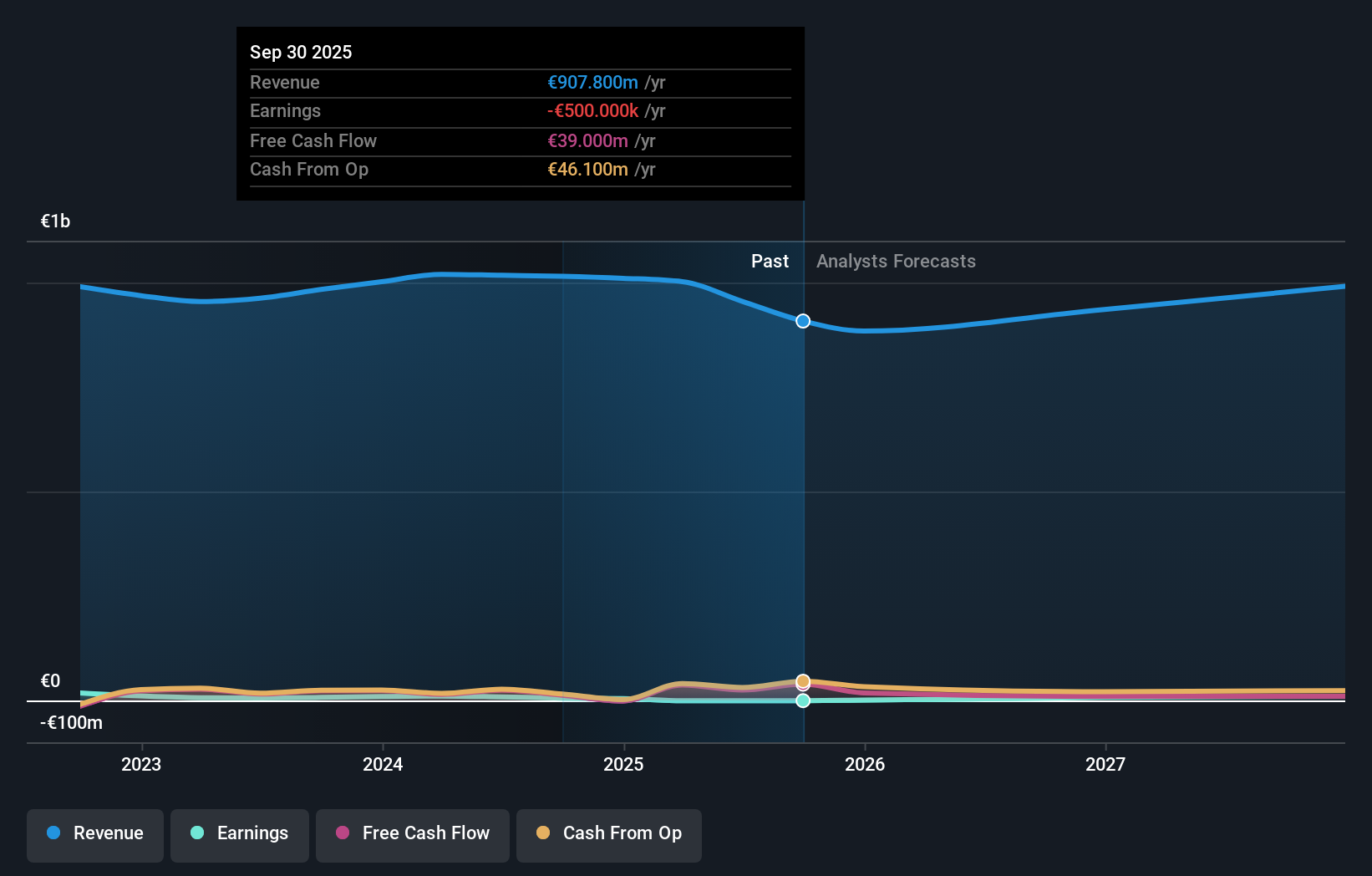The height and width of the screenshot is (876, 1372).
Task: Select the pink Free Cash Flow dot icon
Action: (x=343, y=833)
